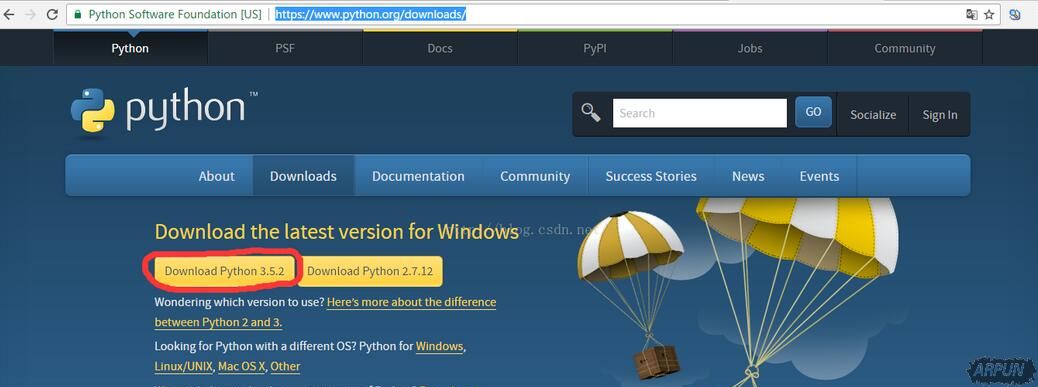
Task: Select the PyPI top tab
Action: [x=595, y=48]
